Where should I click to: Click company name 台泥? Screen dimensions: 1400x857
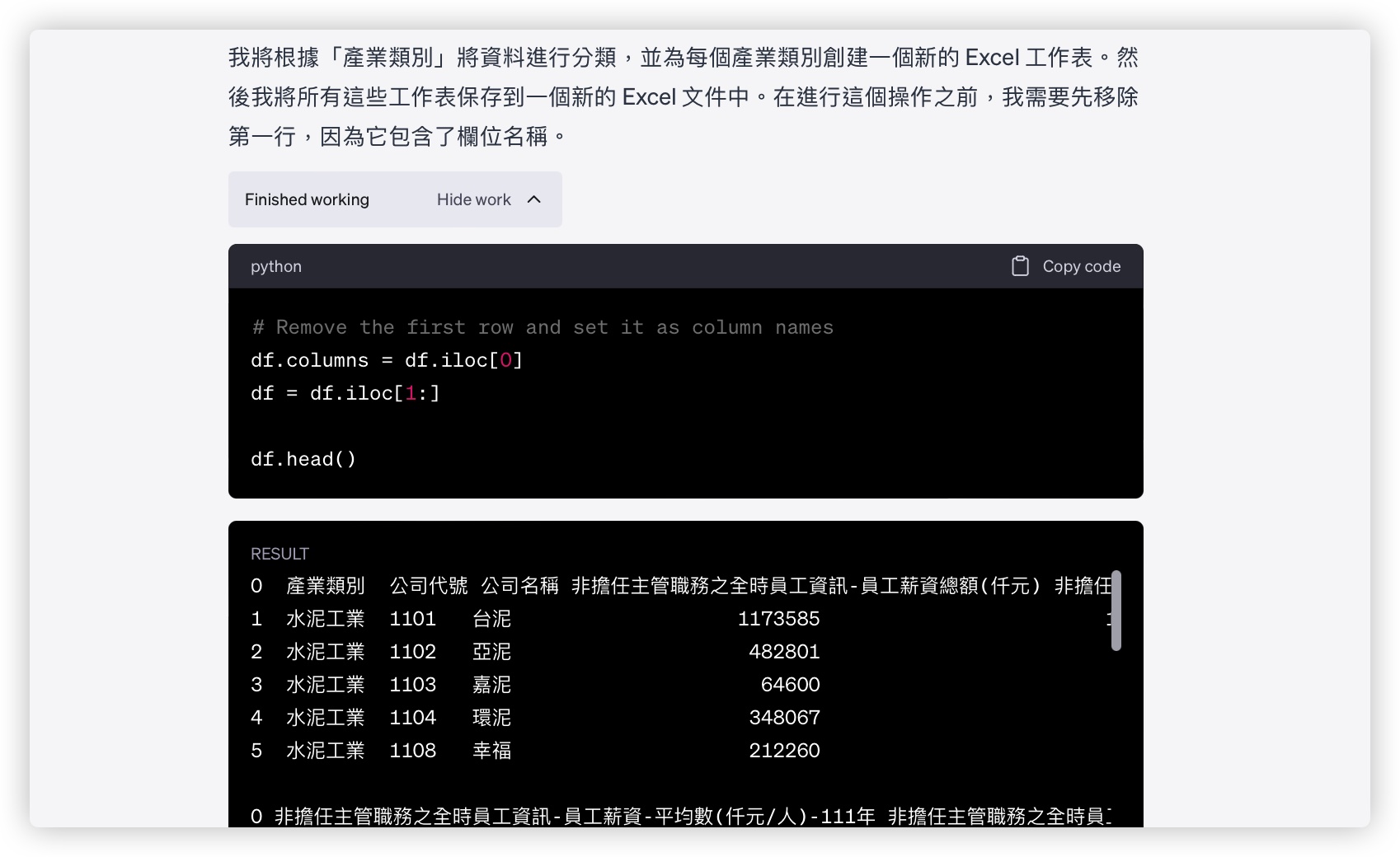point(492,619)
